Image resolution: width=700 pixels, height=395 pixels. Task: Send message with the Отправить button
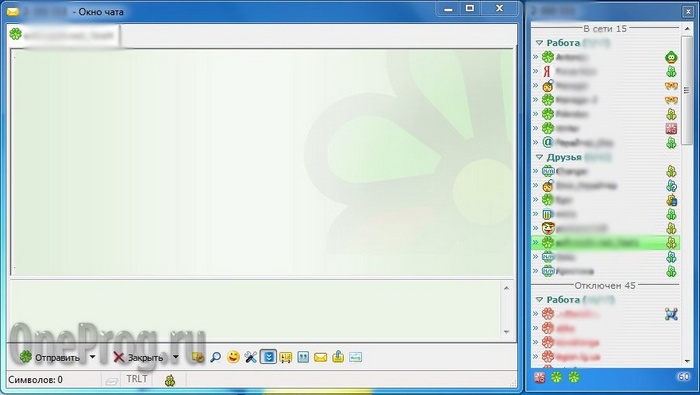click(x=49, y=357)
